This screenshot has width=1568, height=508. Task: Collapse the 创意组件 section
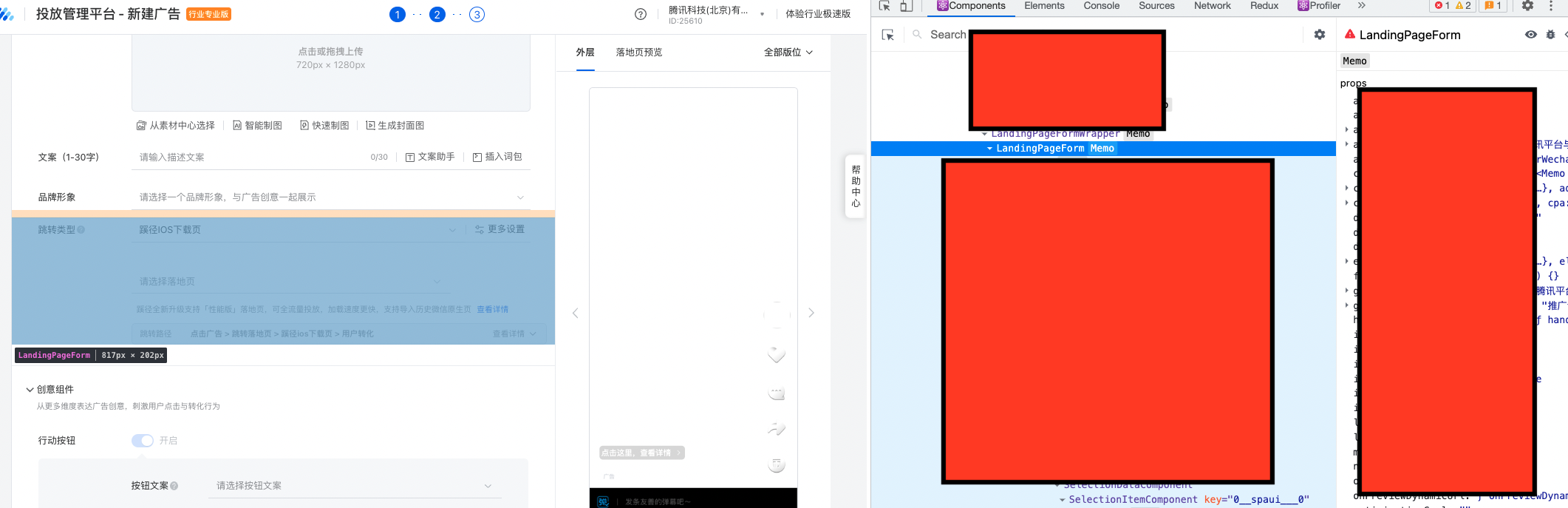30,390
